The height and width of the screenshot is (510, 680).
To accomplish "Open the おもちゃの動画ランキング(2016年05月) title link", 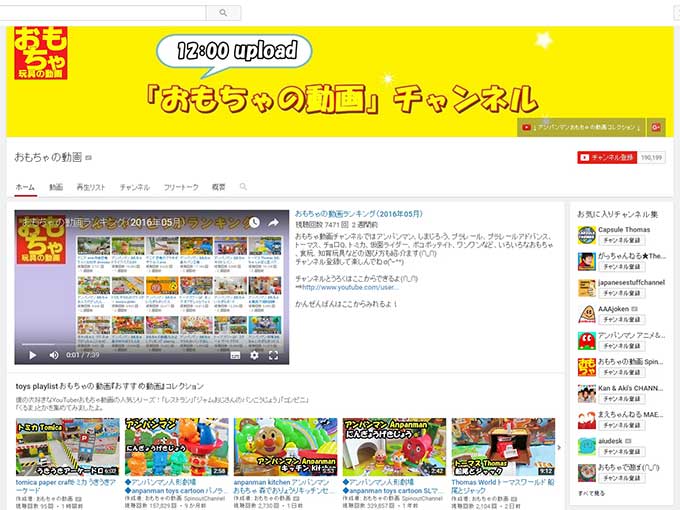I will [359, 214].
